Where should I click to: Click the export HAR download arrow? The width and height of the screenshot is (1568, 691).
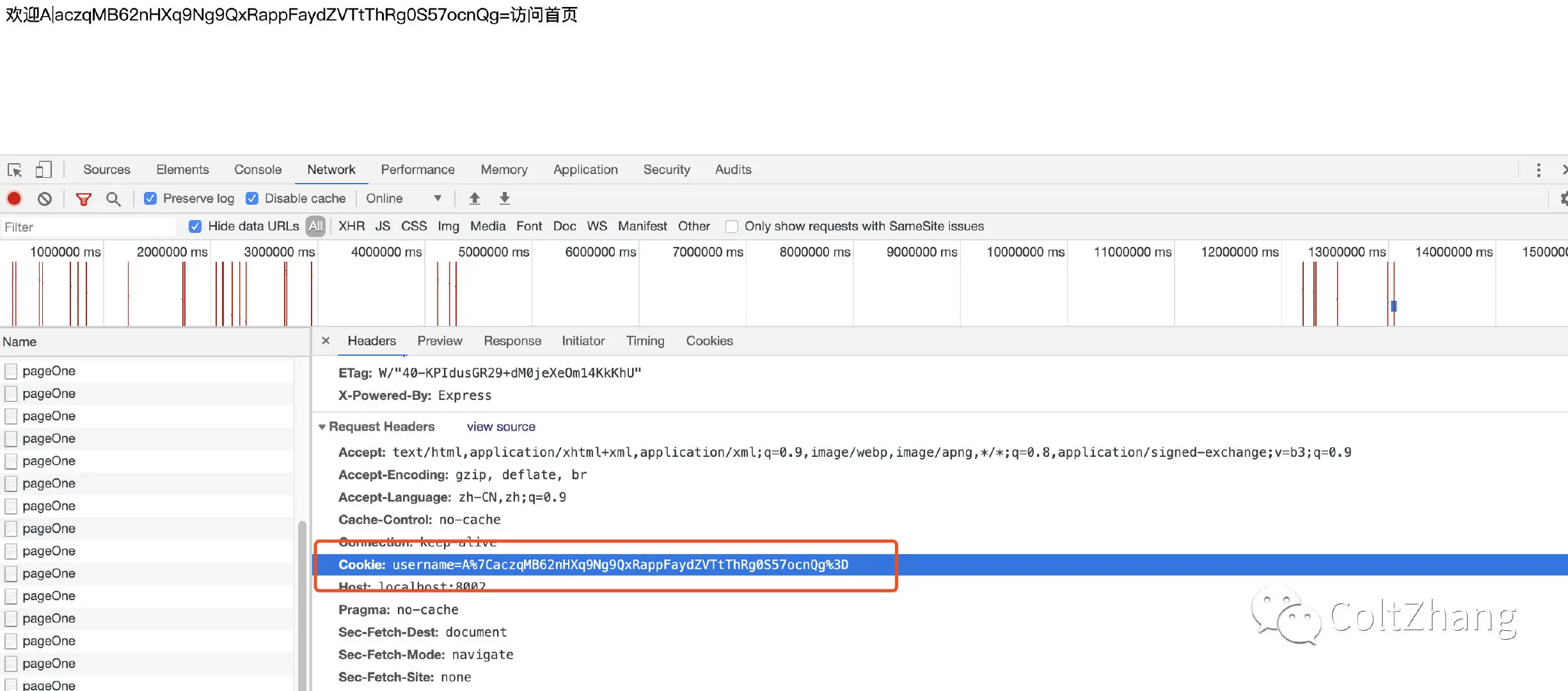[x=505, y=198]
